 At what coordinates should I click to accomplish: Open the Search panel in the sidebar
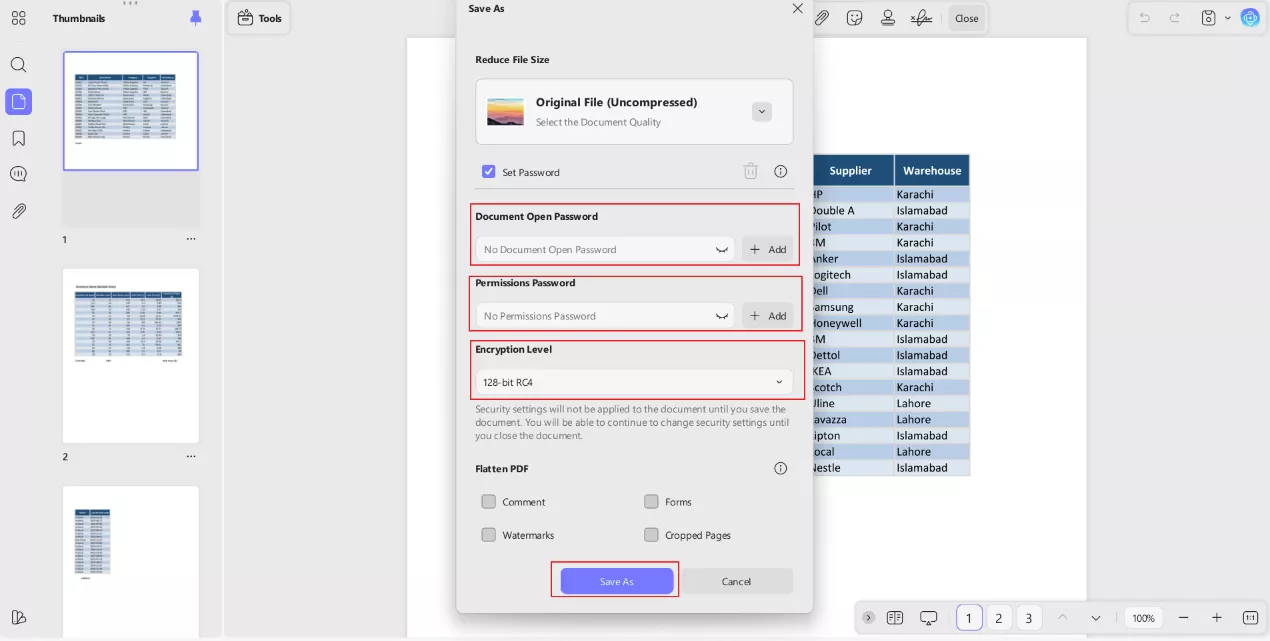coord(18,64)
